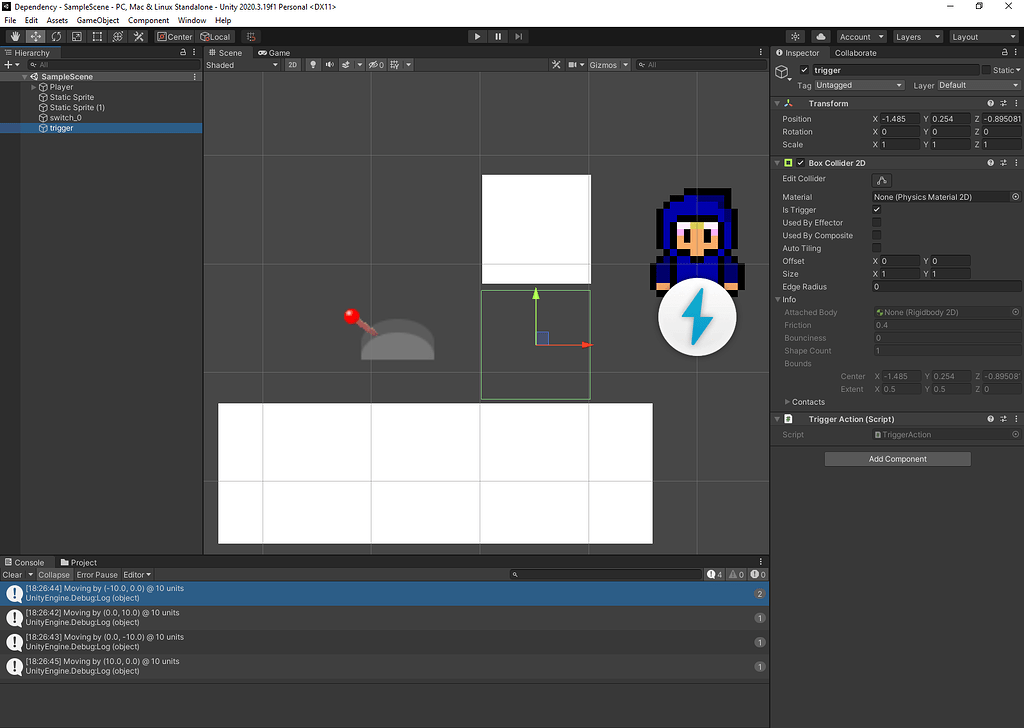The height and width of the screenshot is (728, 1024).
Task: Click the Edit Collider icon button
Action: coord(881,180)
